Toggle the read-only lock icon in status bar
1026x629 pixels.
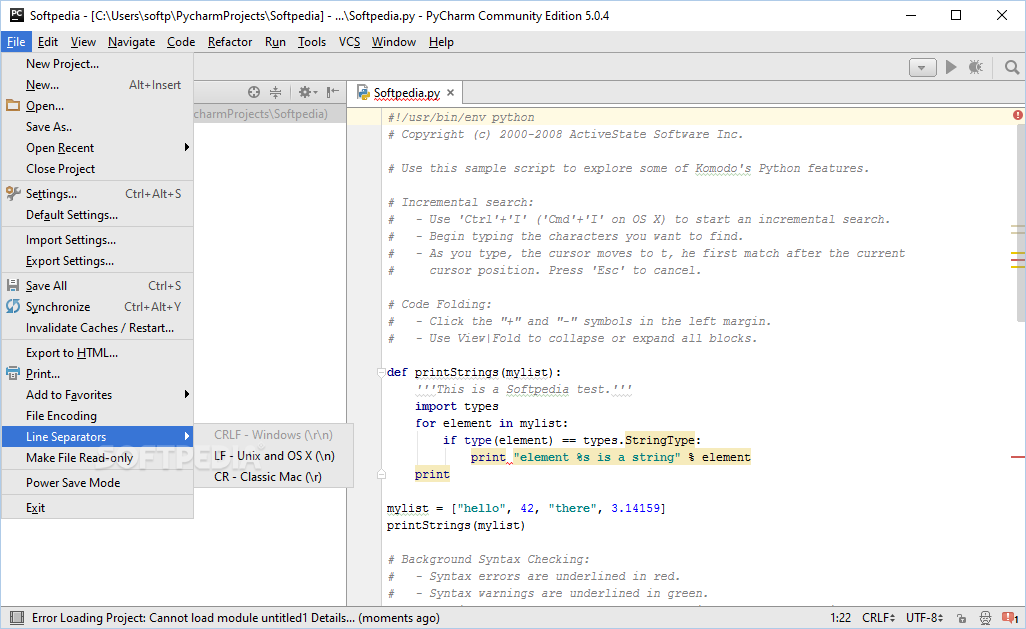961,618
